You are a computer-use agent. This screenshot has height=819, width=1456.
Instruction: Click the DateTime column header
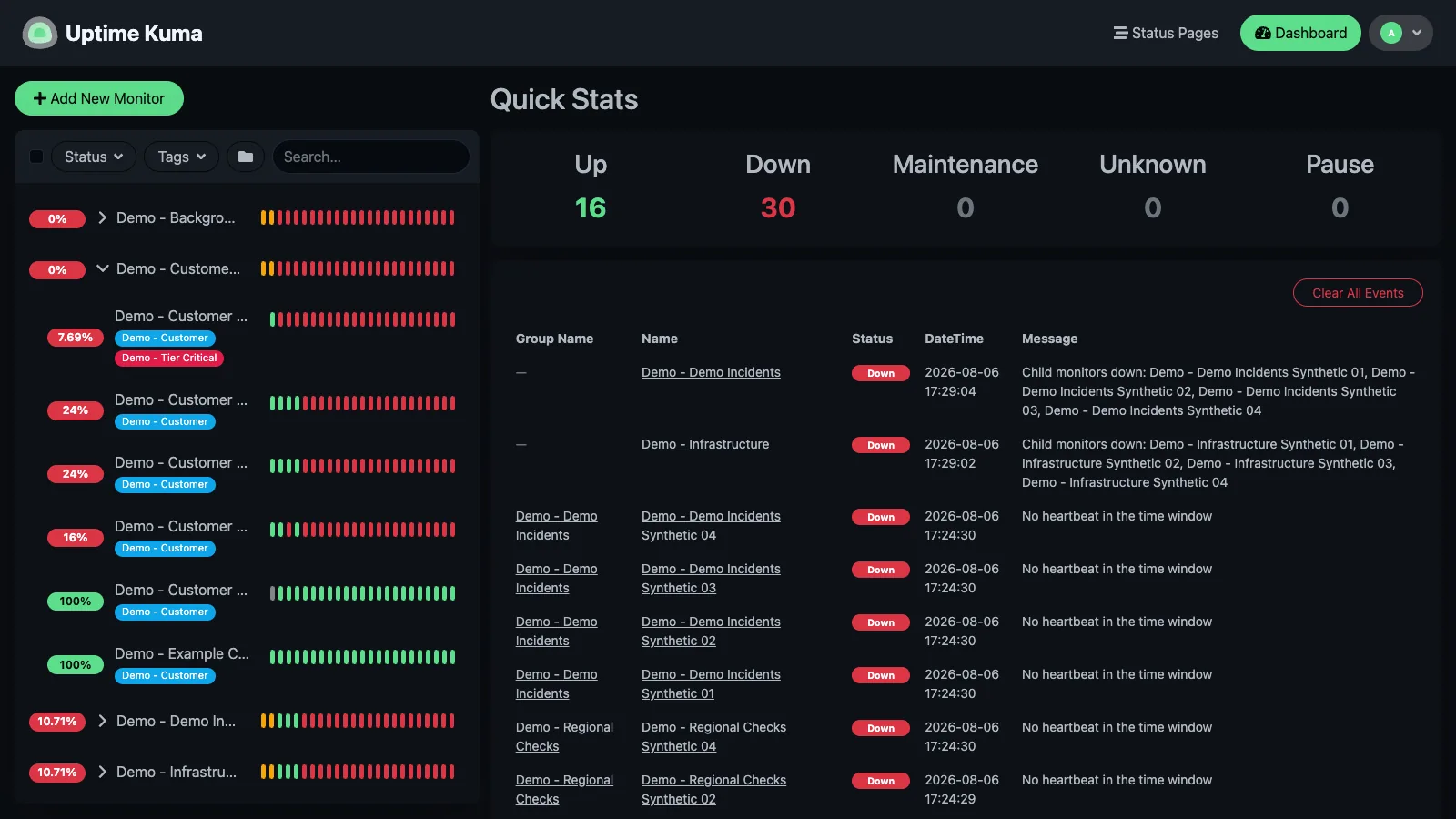(954, 339)
